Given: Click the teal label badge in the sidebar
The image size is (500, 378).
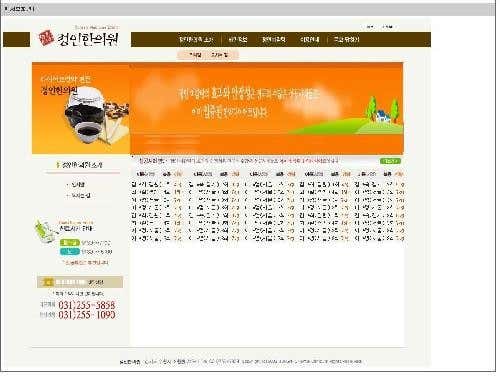Looking at the screenshot, I should point(70,251).
